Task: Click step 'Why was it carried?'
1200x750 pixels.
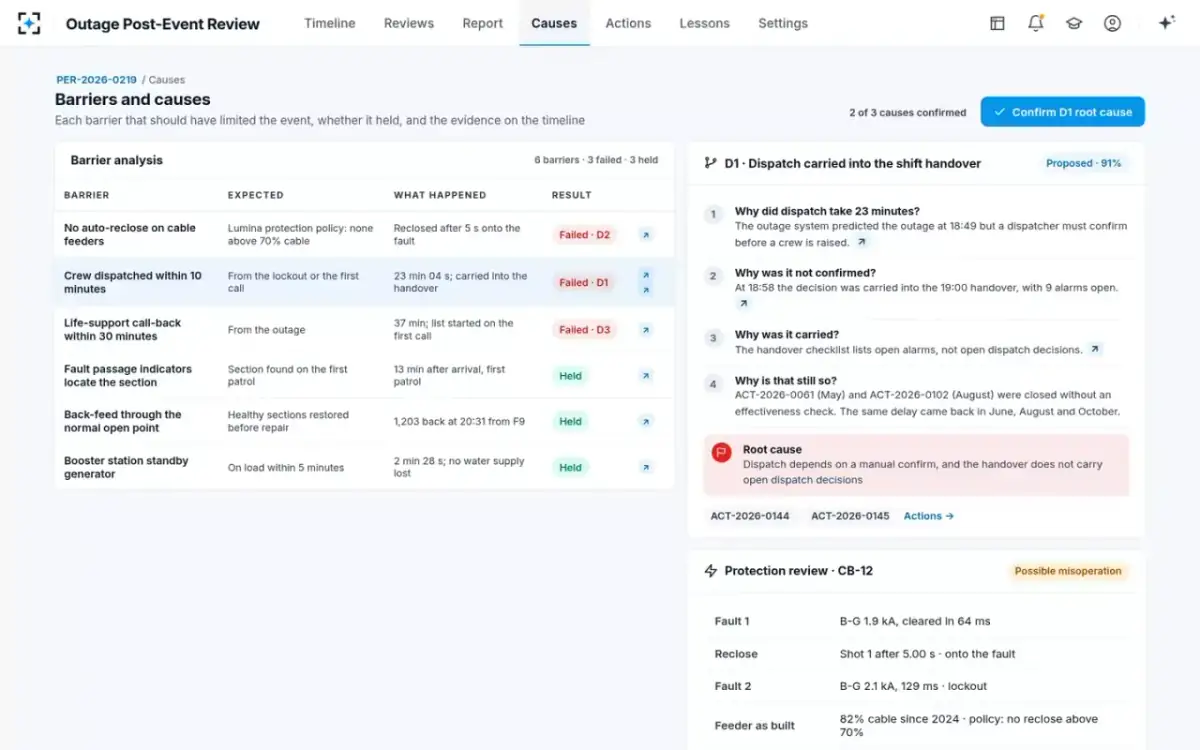Action: pos(787,335)
